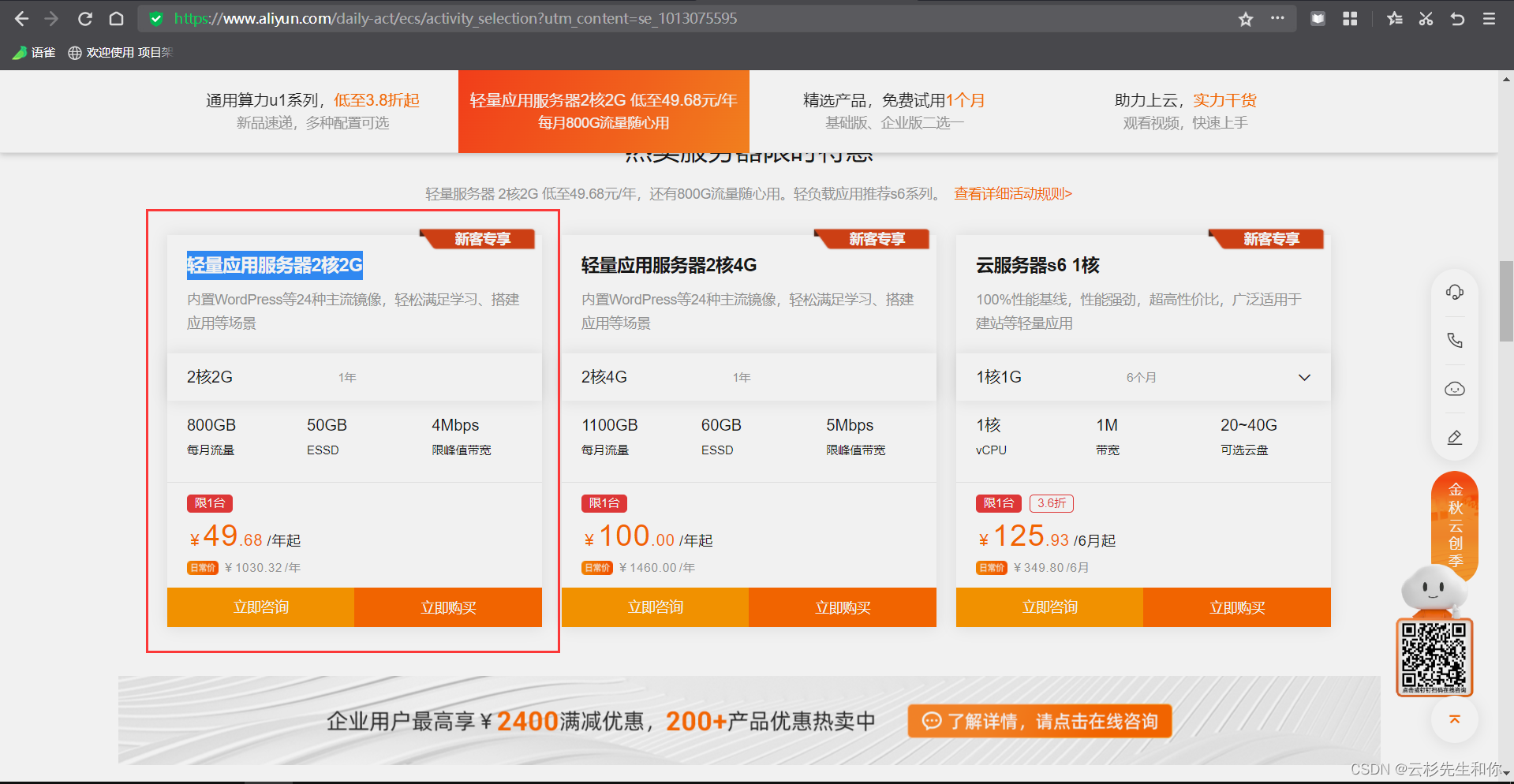The width and height of the screenshot is (1514, 784).
Task: Click the chat robot icon in sidebar
Action: (1455, 389)
